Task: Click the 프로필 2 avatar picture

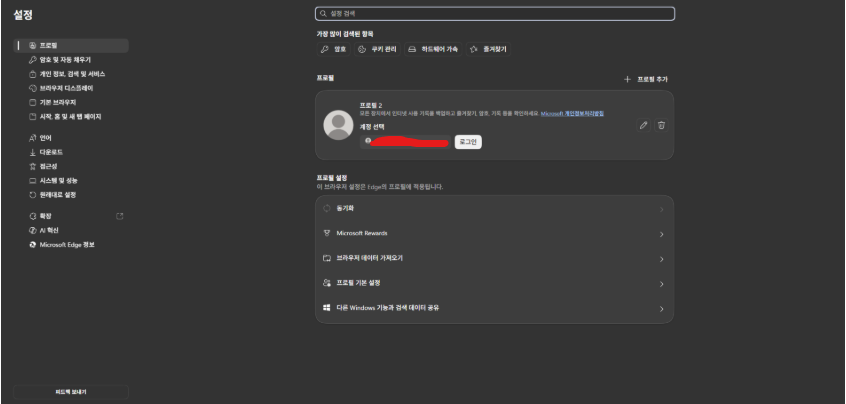Action: 338,125
